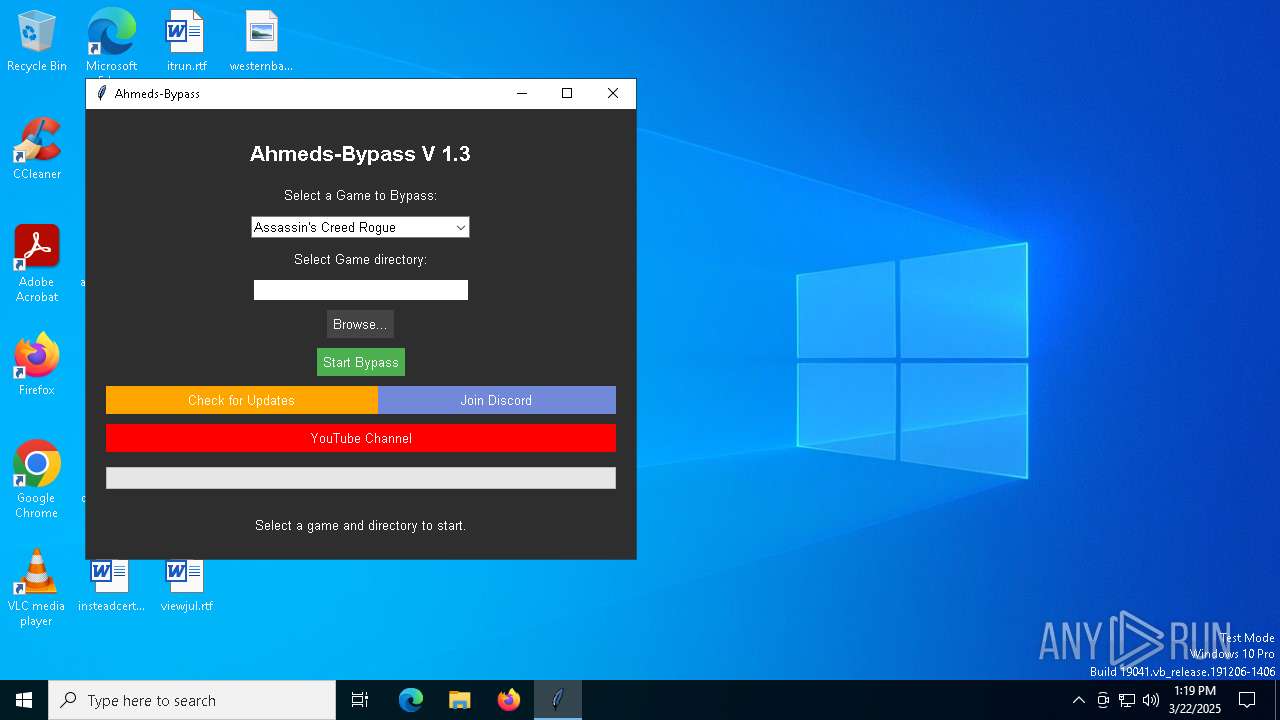
Task: Click the empty progress bar
Action: pyautogui.click(x=360, y=478)
